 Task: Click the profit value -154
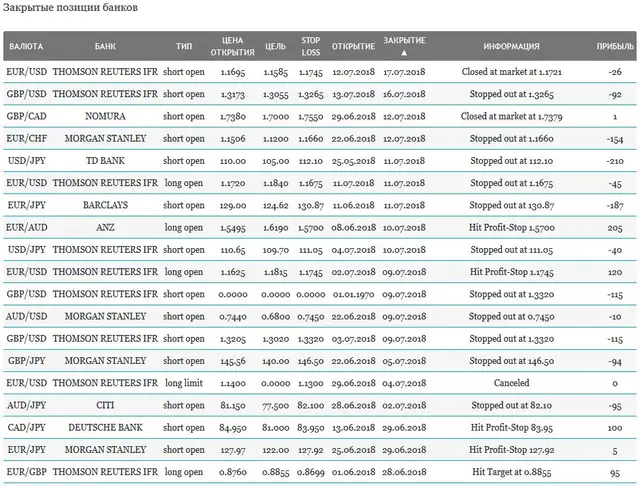click(615, 139)
